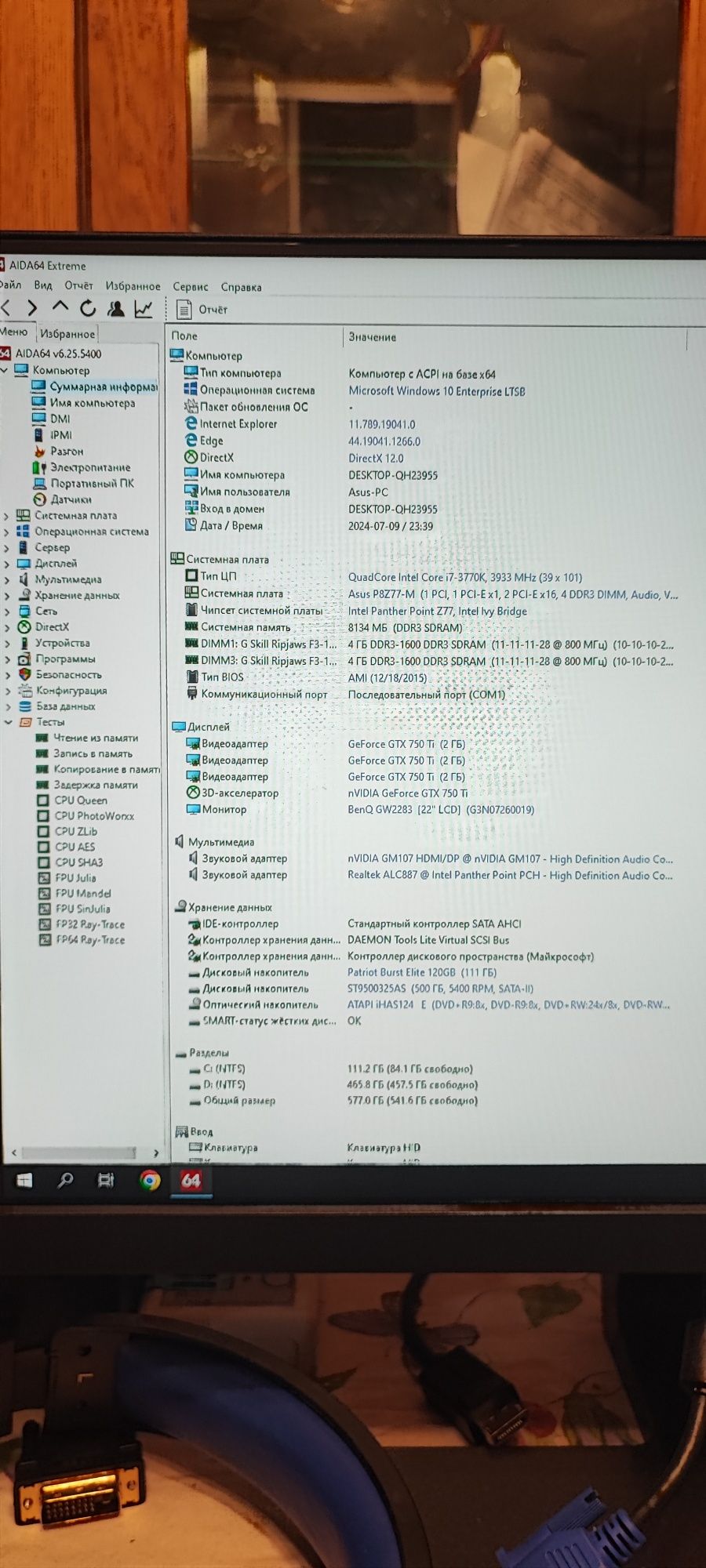Open Task View on taskbar
The width and height of the screenshot is (706, 1568).
point(106,1180)
